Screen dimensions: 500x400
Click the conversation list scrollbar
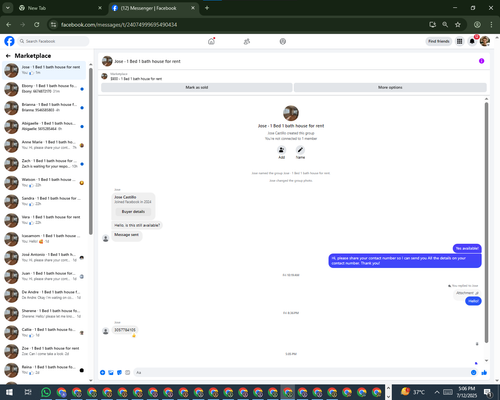click(x=91, y=151)
